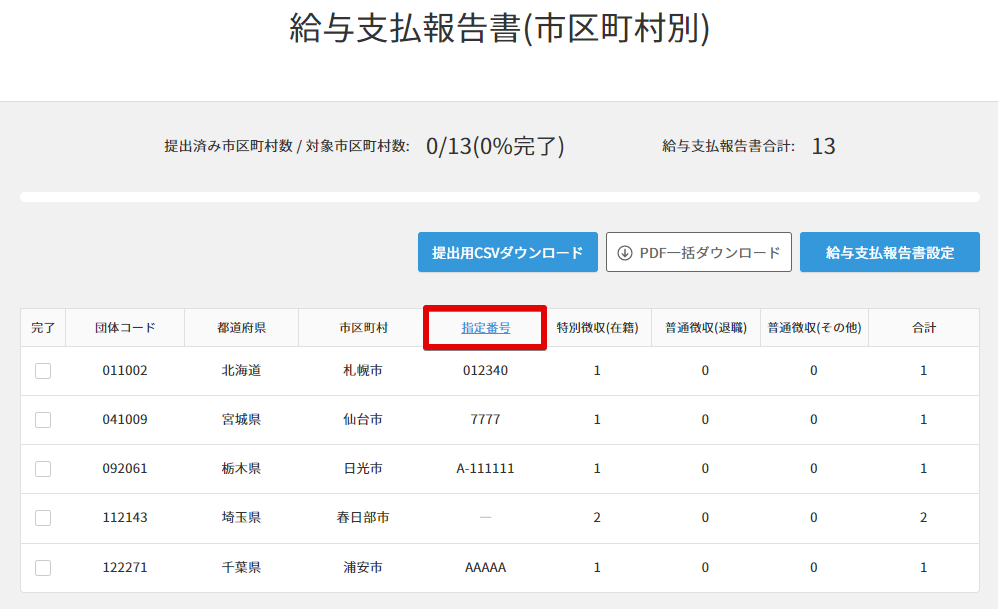Open the 指定番号 column header link
998x609 pixels.
486,328
